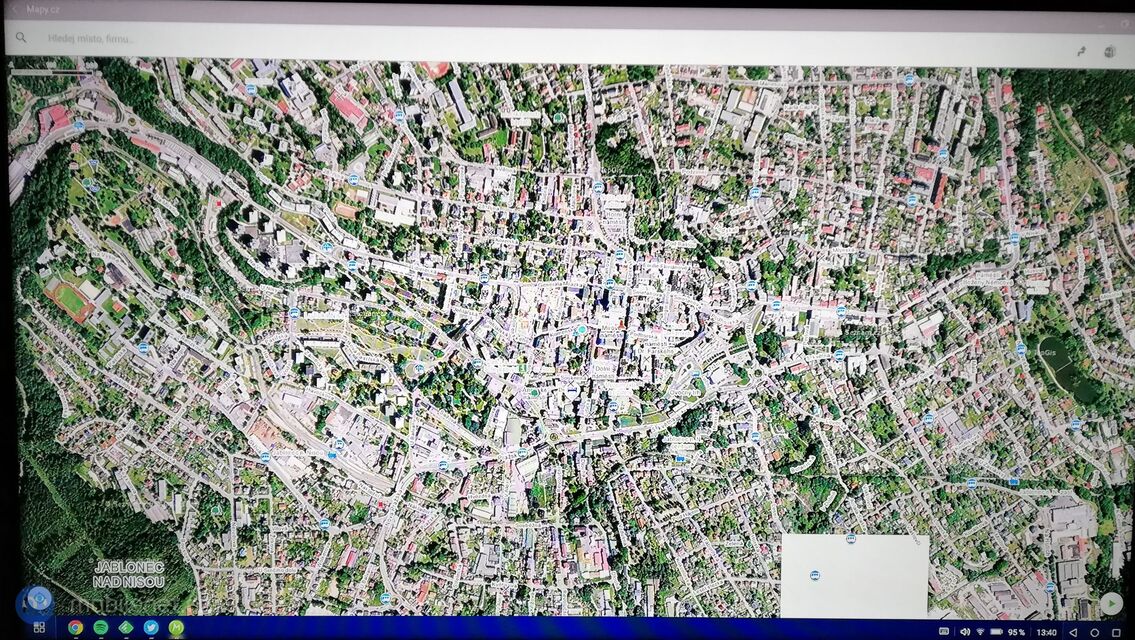Open the app launcher grid in taskbar
1135x640 pixels.
(x=39, y=628)
